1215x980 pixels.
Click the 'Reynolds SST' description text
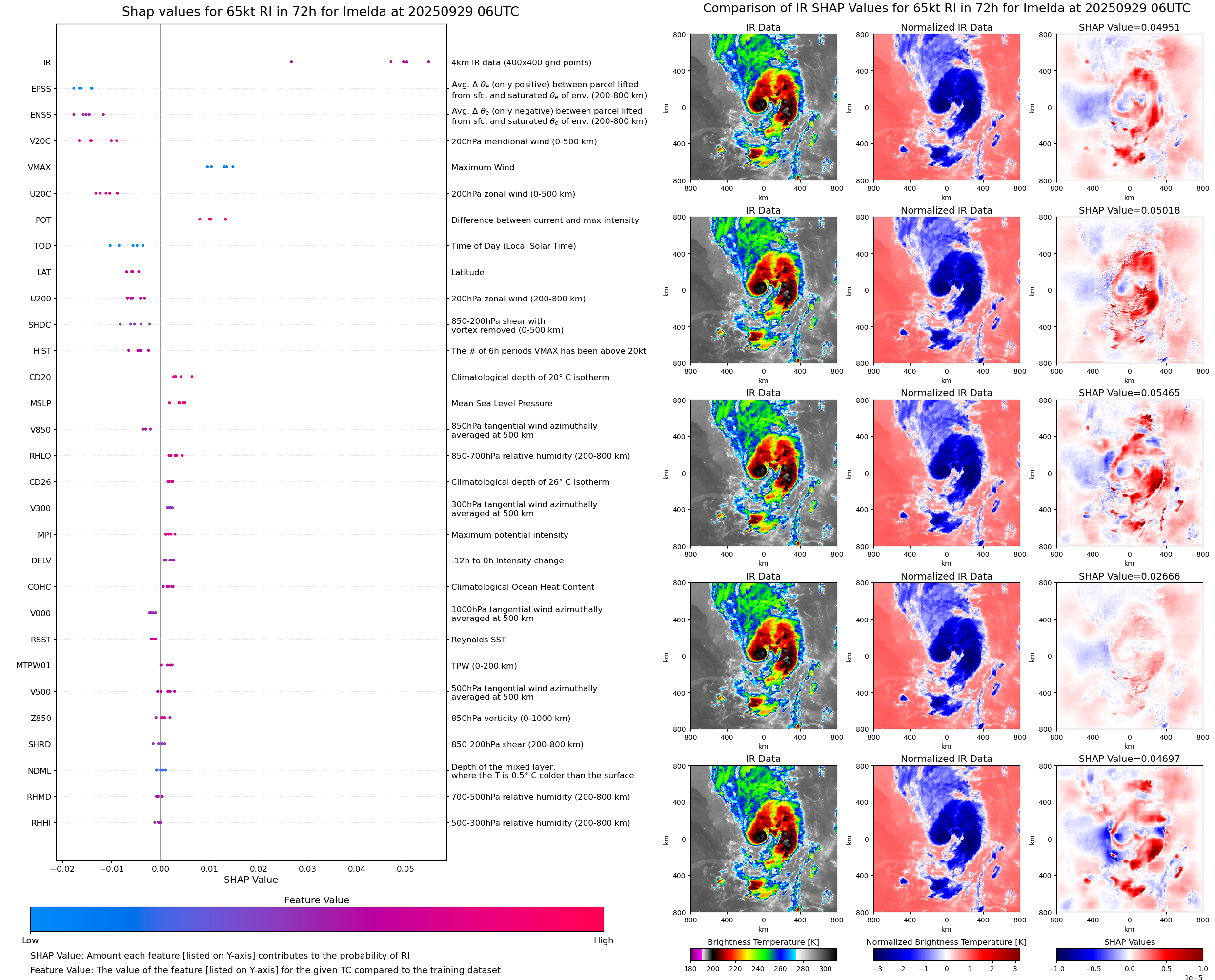pyautogui.click(x=478, y=640)
